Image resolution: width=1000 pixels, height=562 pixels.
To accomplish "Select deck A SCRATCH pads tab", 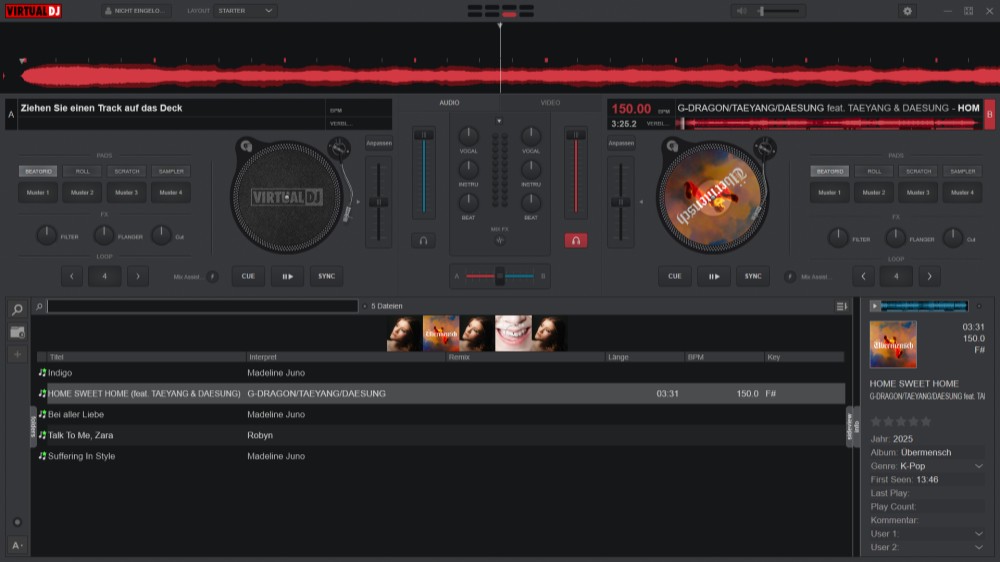I will pyautogui.click(x=127, y=171).
